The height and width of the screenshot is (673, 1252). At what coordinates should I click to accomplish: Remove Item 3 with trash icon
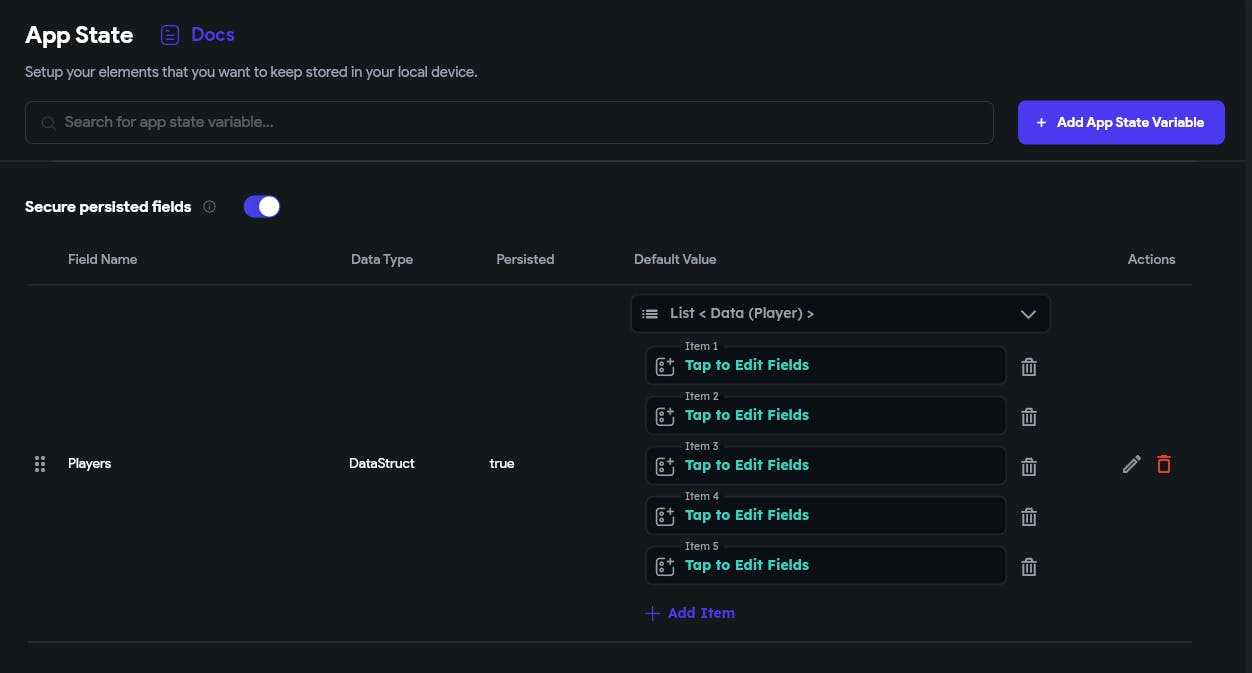[x=1028, y=467]
